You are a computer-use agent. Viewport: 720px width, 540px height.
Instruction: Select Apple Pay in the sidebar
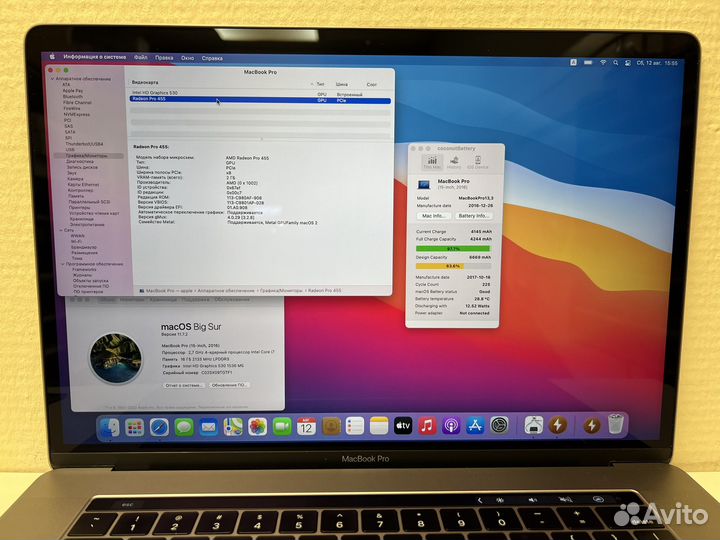tap(73, 91)
